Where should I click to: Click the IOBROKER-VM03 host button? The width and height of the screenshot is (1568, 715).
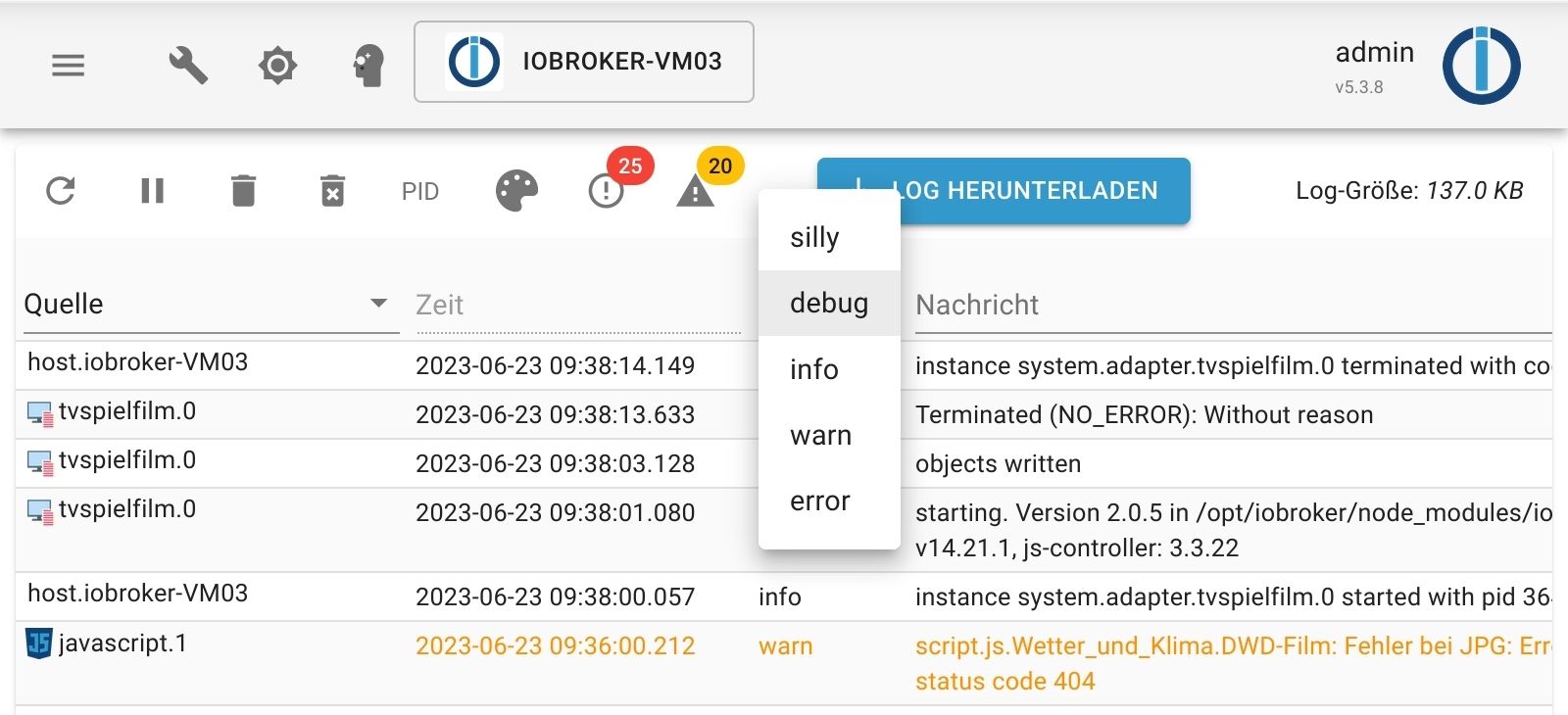click(x=584, y=62)
